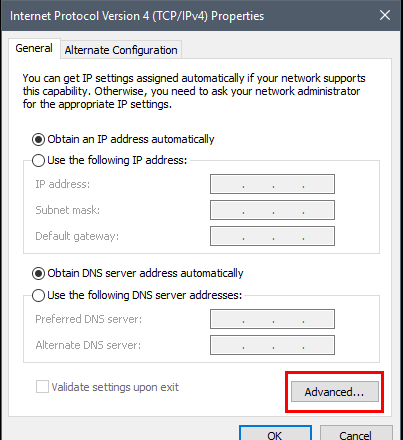Screen dimensions: 403x440
Task: Click last octet of Preferred DNS server field
Action: (x=318, y=319)
